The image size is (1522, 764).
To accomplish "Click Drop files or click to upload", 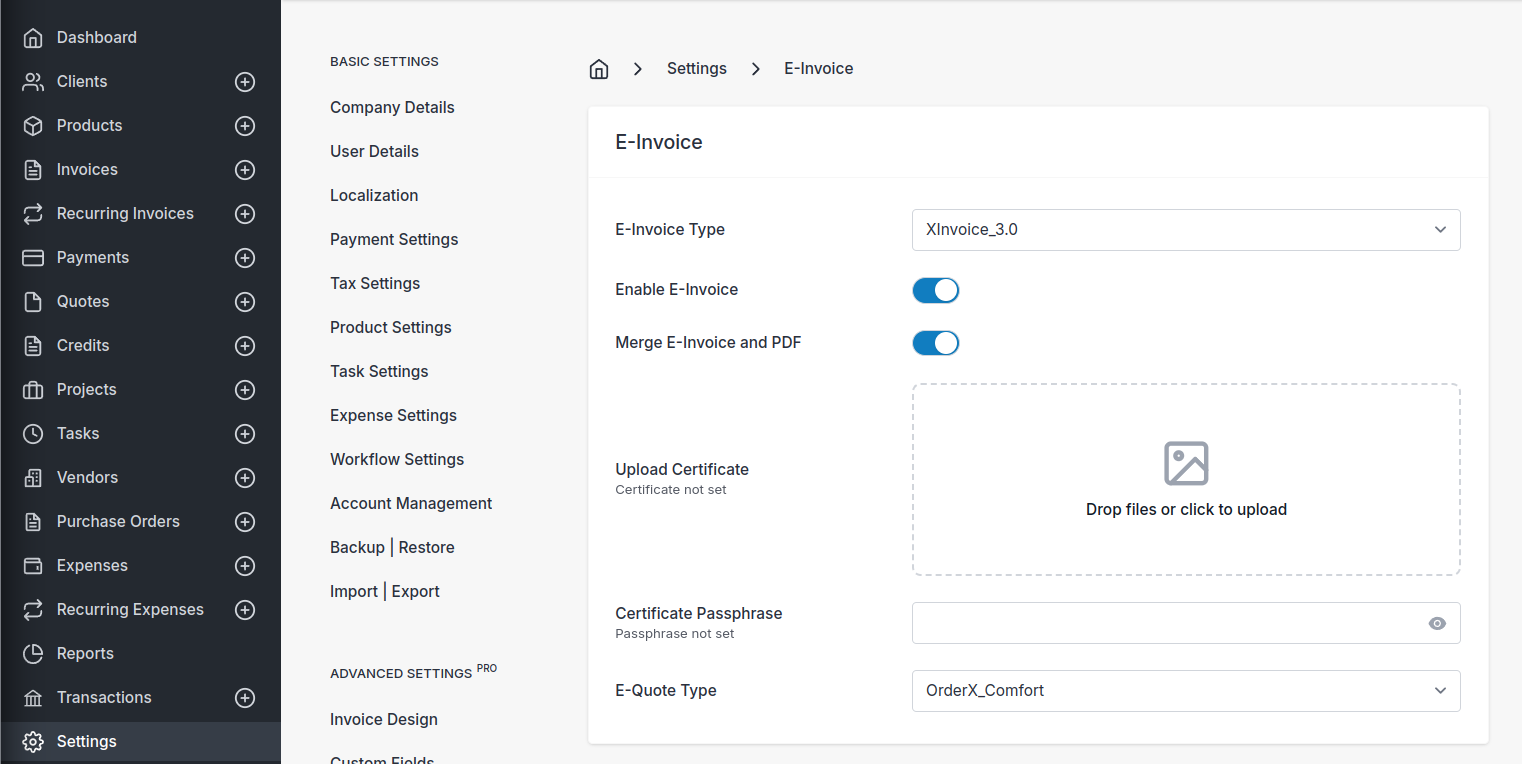I will [1186, 510].
